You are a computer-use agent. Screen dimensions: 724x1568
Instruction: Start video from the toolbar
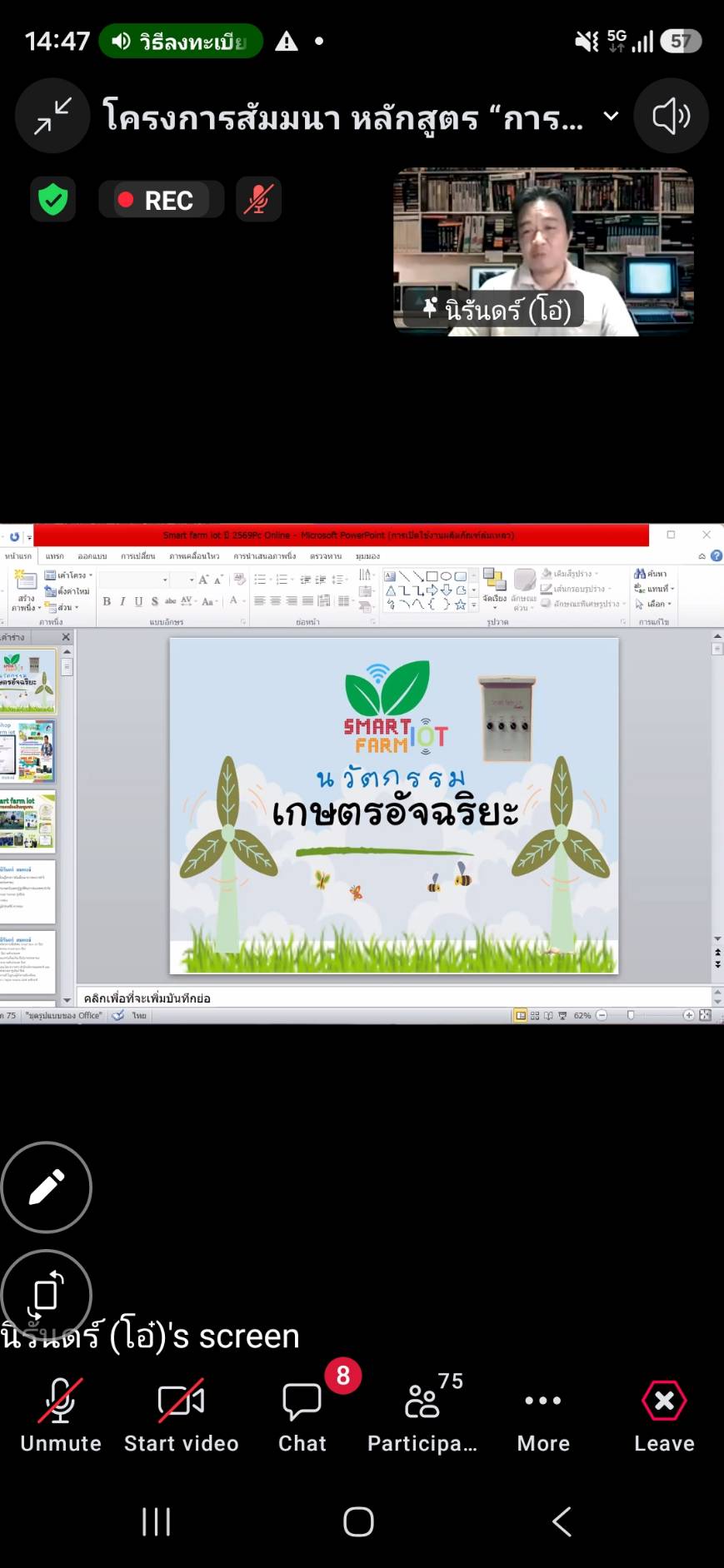[x=182, y=1415]
